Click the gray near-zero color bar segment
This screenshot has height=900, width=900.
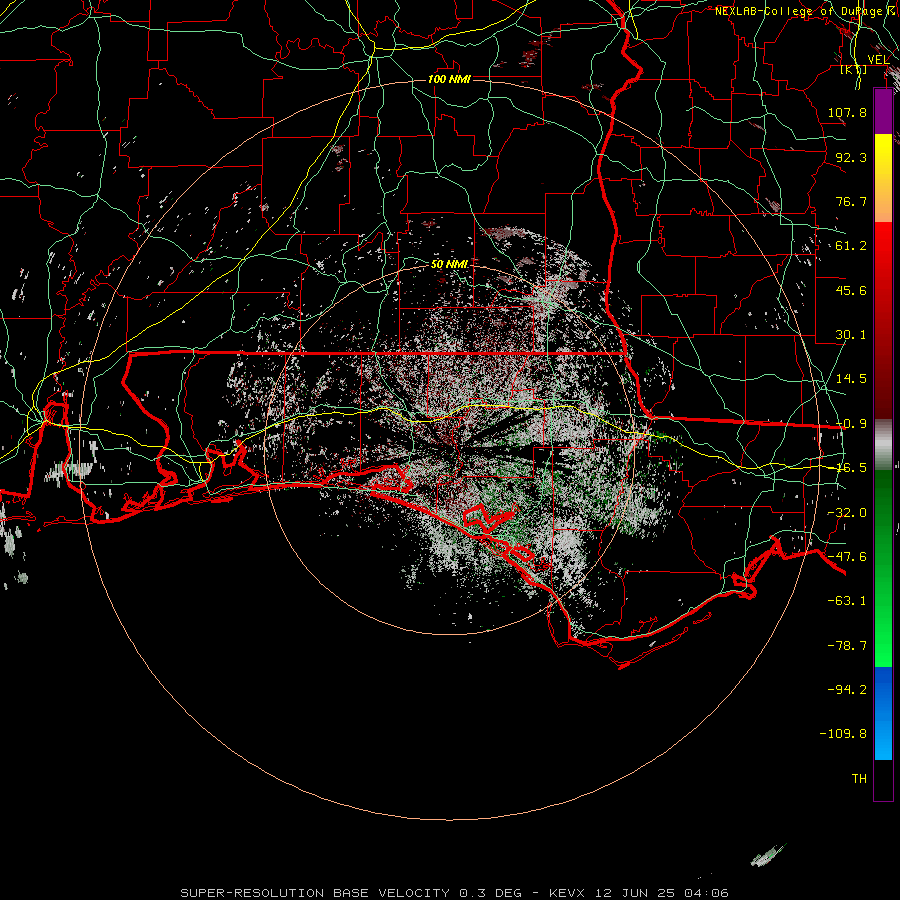[883, 445]
